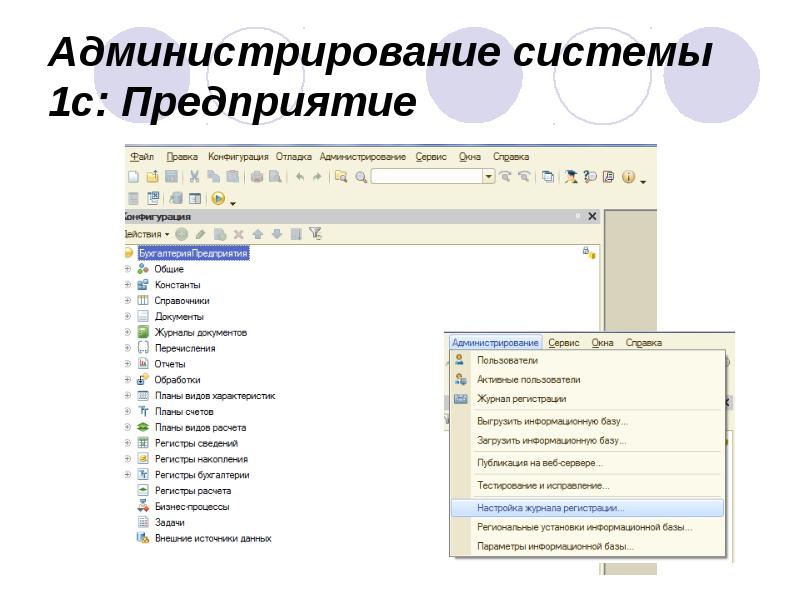Screen dimensions: 800x600
Task: Choose Тестирование и исправление entry
Action: pos(587,486)
